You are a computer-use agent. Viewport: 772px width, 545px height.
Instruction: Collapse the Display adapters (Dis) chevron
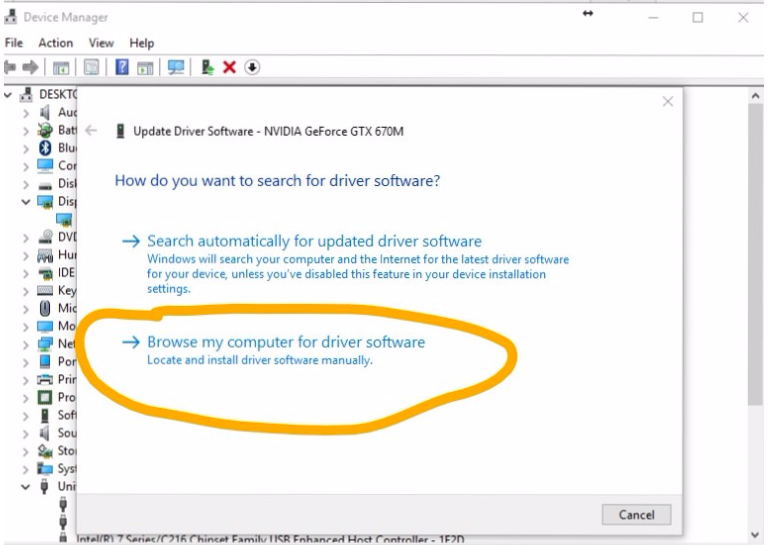point(26,202)
